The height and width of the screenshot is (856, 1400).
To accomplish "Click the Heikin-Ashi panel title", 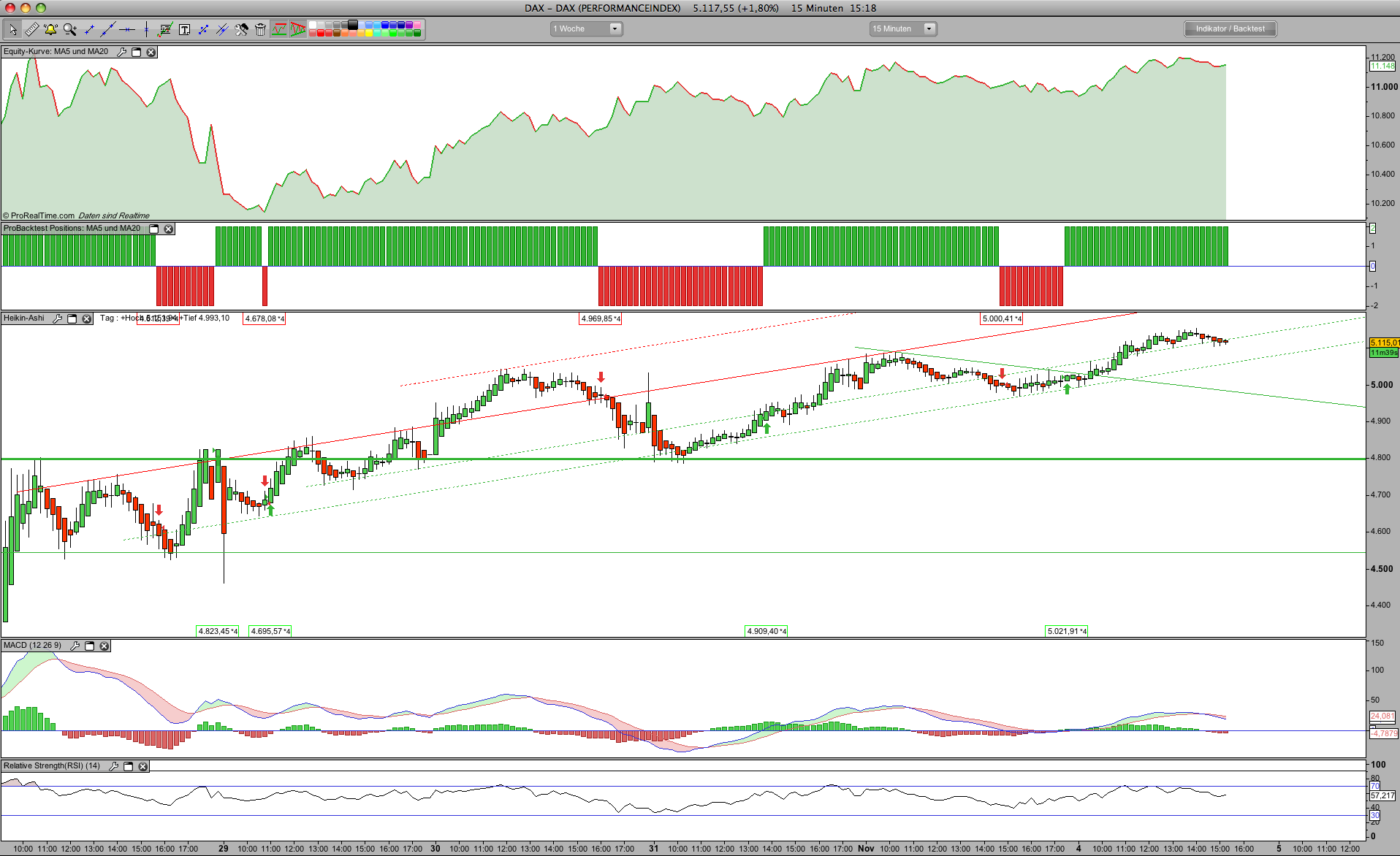I will point(24,318).
